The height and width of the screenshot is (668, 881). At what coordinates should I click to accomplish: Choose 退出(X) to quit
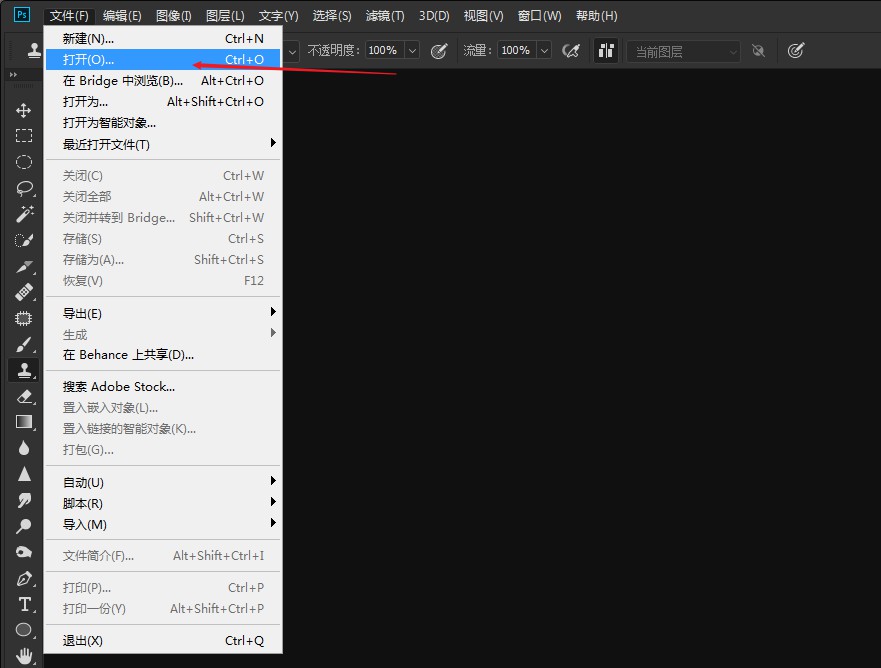coord(163,640)
